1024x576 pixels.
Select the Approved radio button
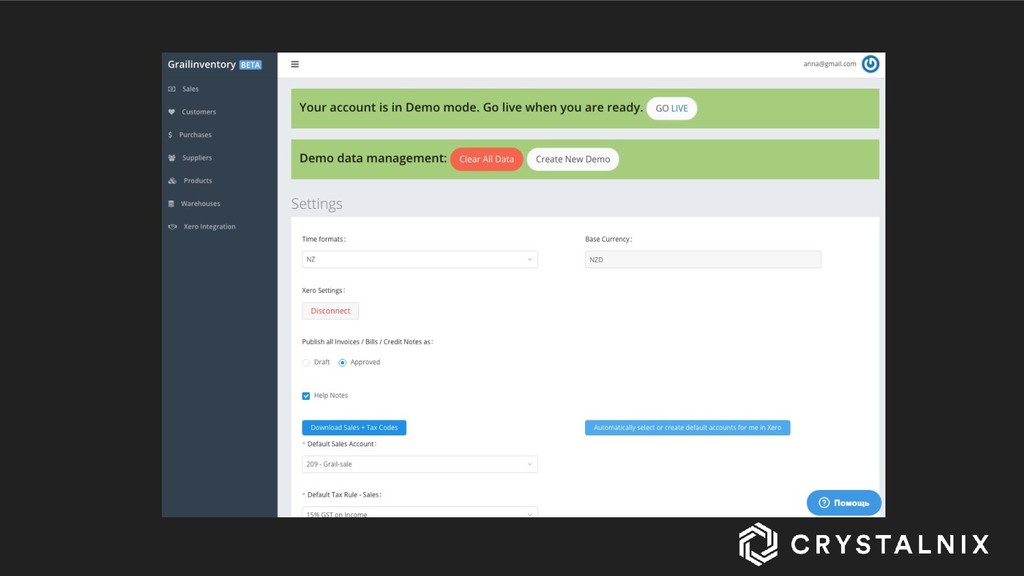(342, 362)
